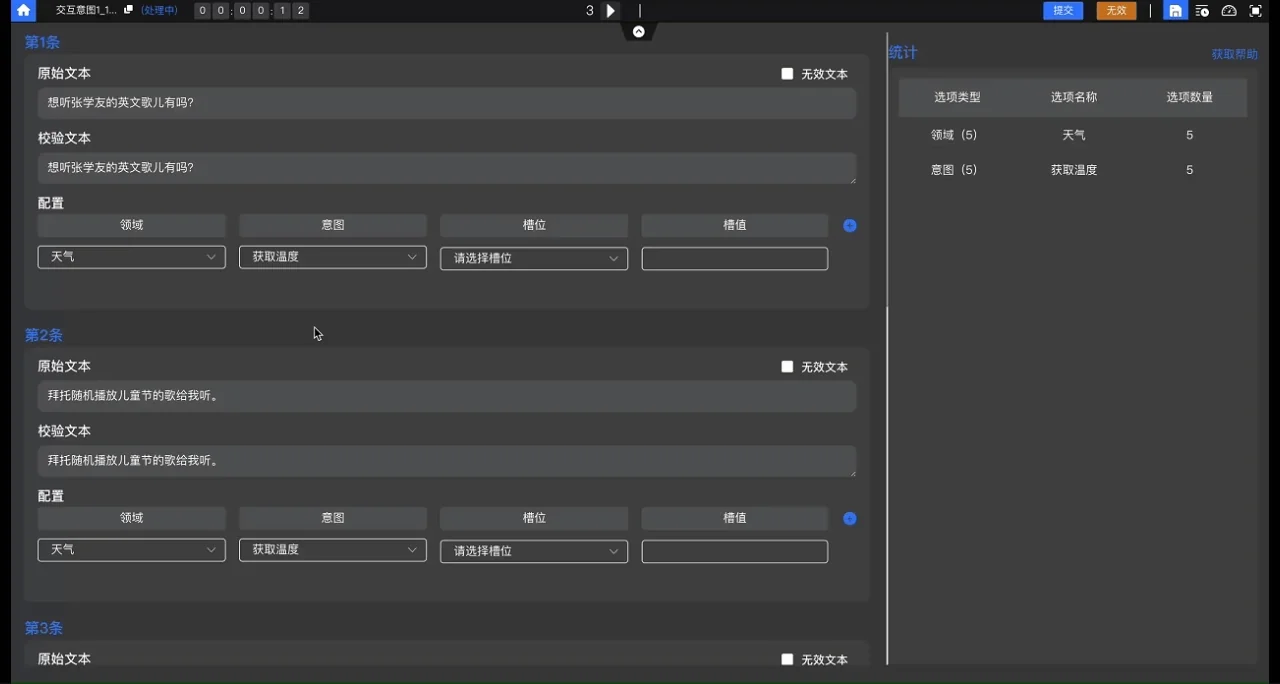The width and height of the screenshot is (1280, 684).
Task: Tick 无效文本 checkbox for item 3
Action: pos(787,660)
